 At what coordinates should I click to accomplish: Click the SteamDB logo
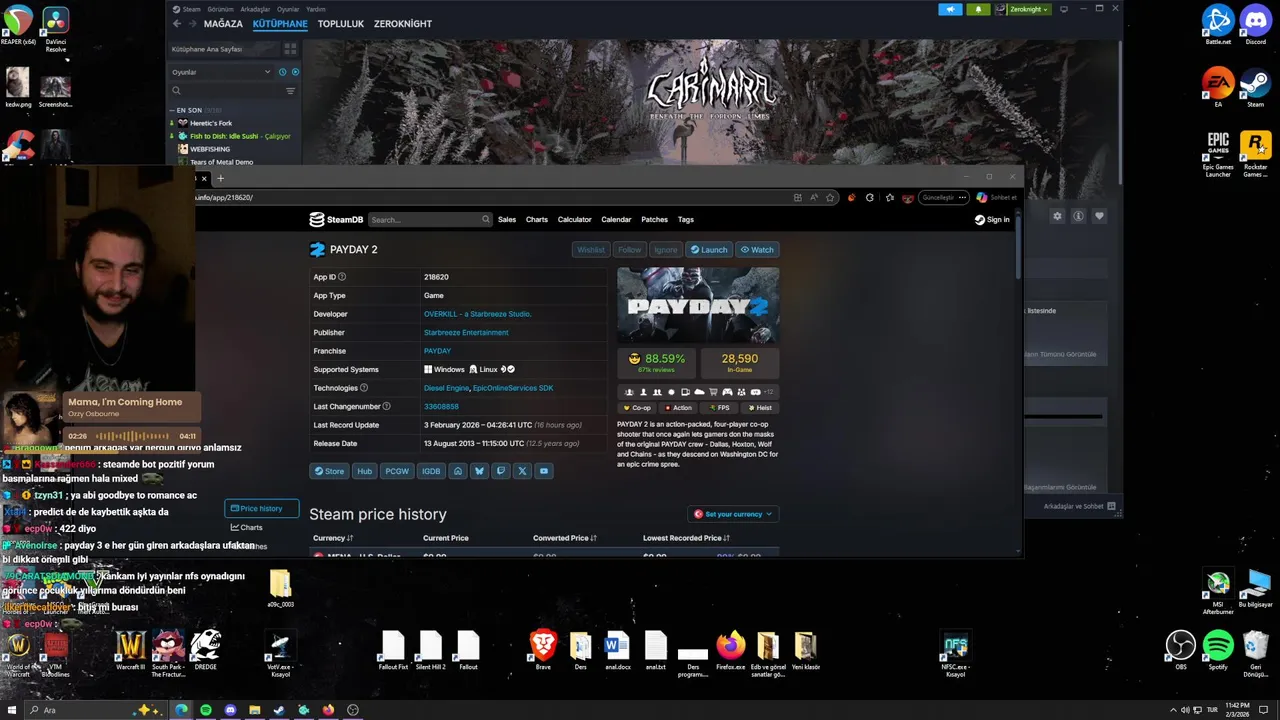click(336, 219)
